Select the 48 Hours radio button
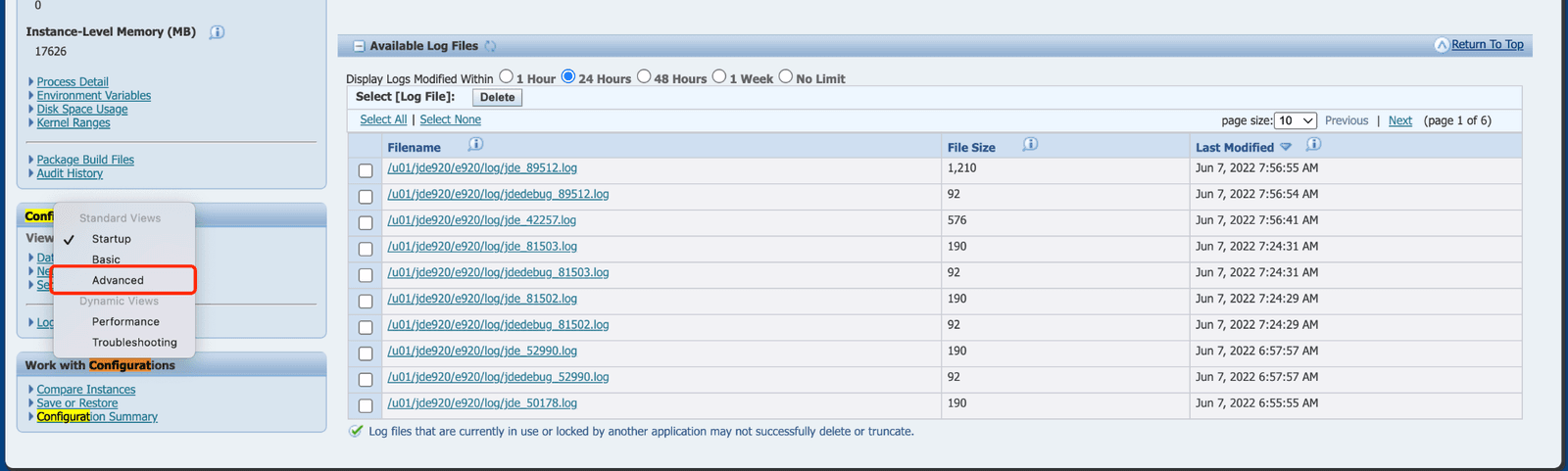The width and height of the screenshot is (1568, 471). (644, 76)
